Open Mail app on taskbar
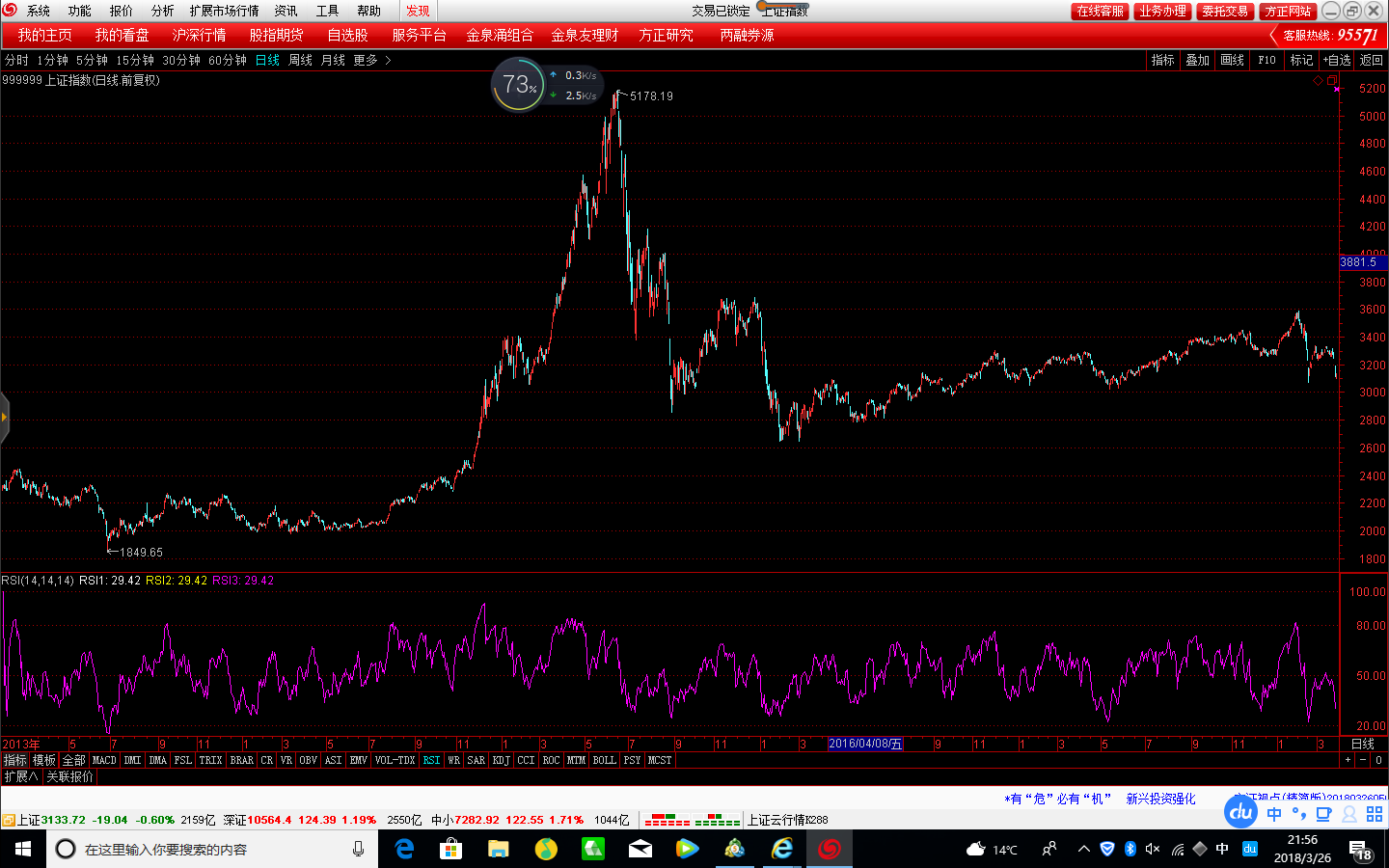The height and width of the screenshot is (868, 1389). click(x=640, y=849)
